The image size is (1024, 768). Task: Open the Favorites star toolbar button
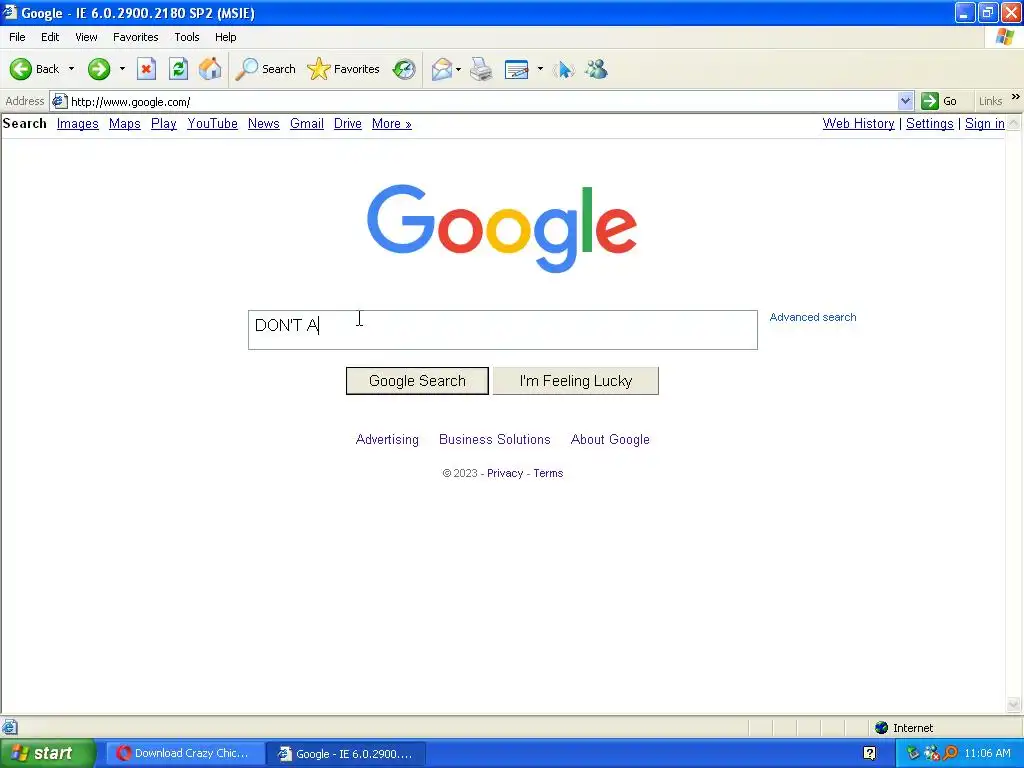tap(343, 69)
